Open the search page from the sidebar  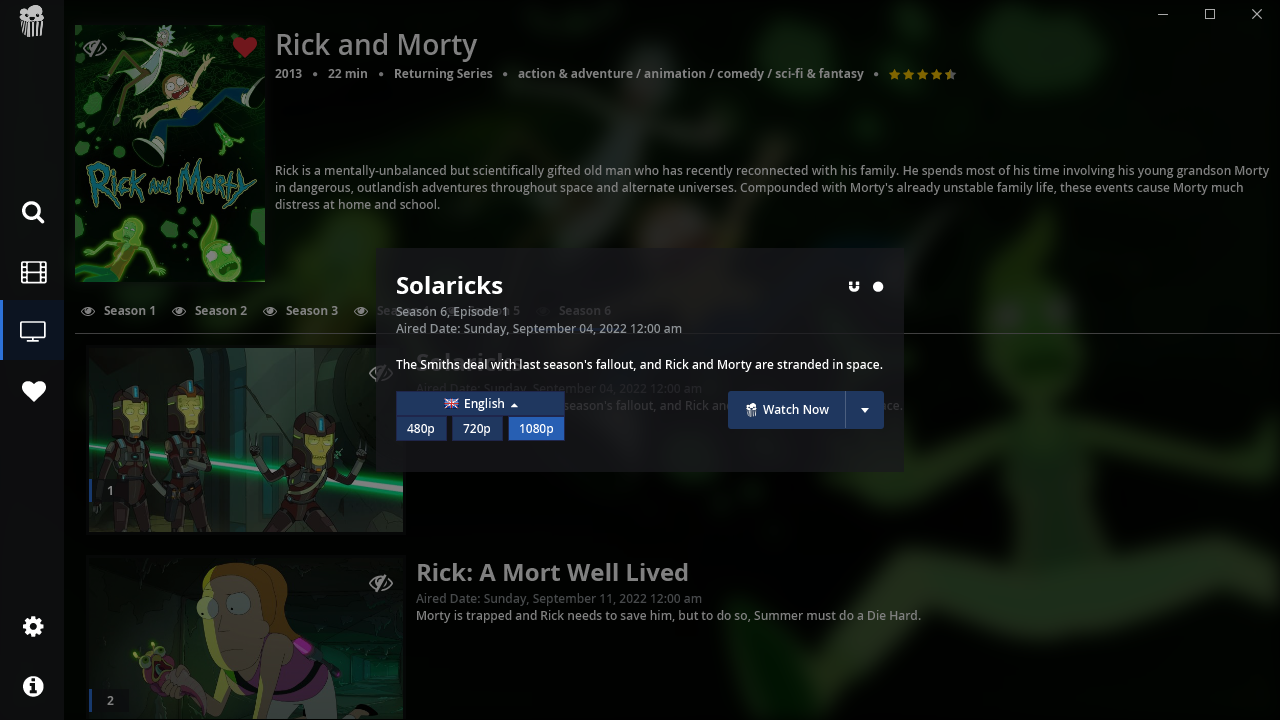tap(33, 212)
